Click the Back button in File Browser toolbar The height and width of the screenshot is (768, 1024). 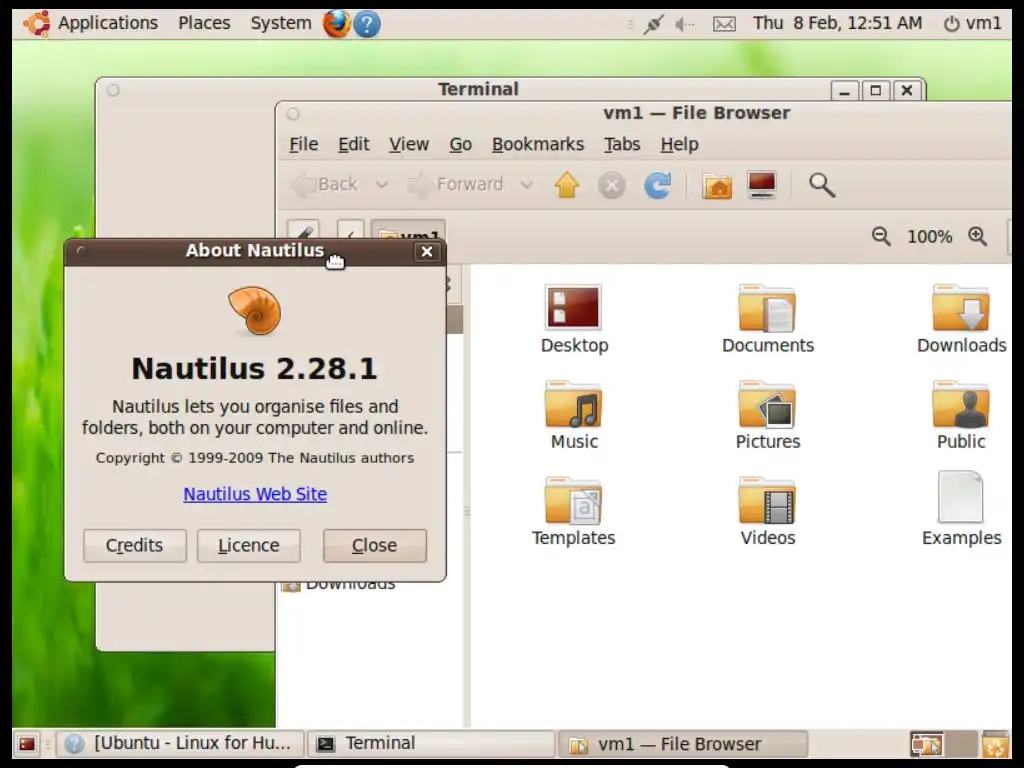(x=326, y=185)
